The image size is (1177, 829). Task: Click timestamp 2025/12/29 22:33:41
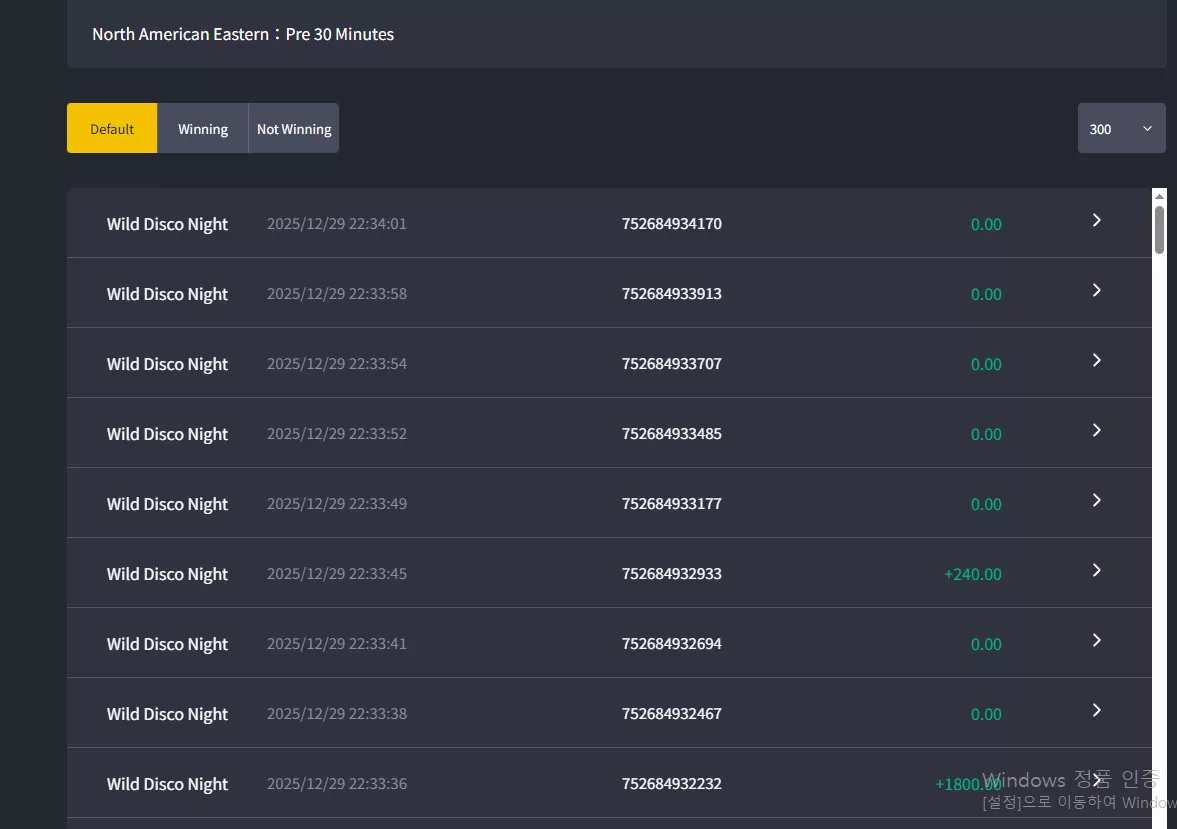pyautogui.click(x=336, y=644)
